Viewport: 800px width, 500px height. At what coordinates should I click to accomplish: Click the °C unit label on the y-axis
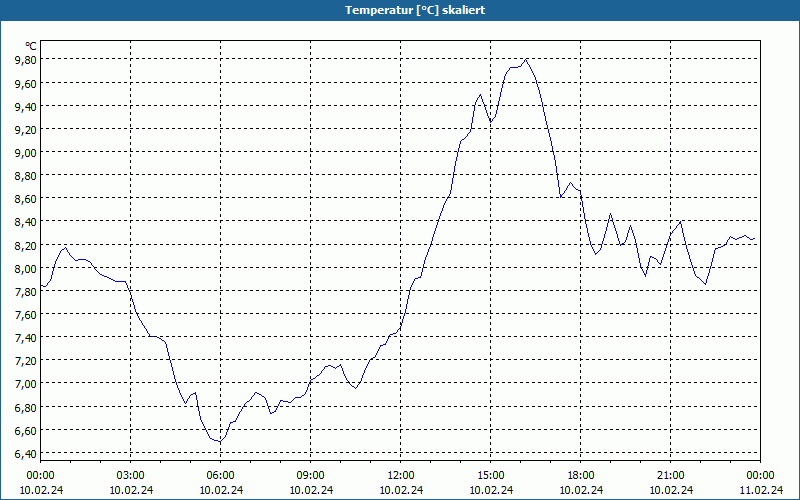coord(31,46)
